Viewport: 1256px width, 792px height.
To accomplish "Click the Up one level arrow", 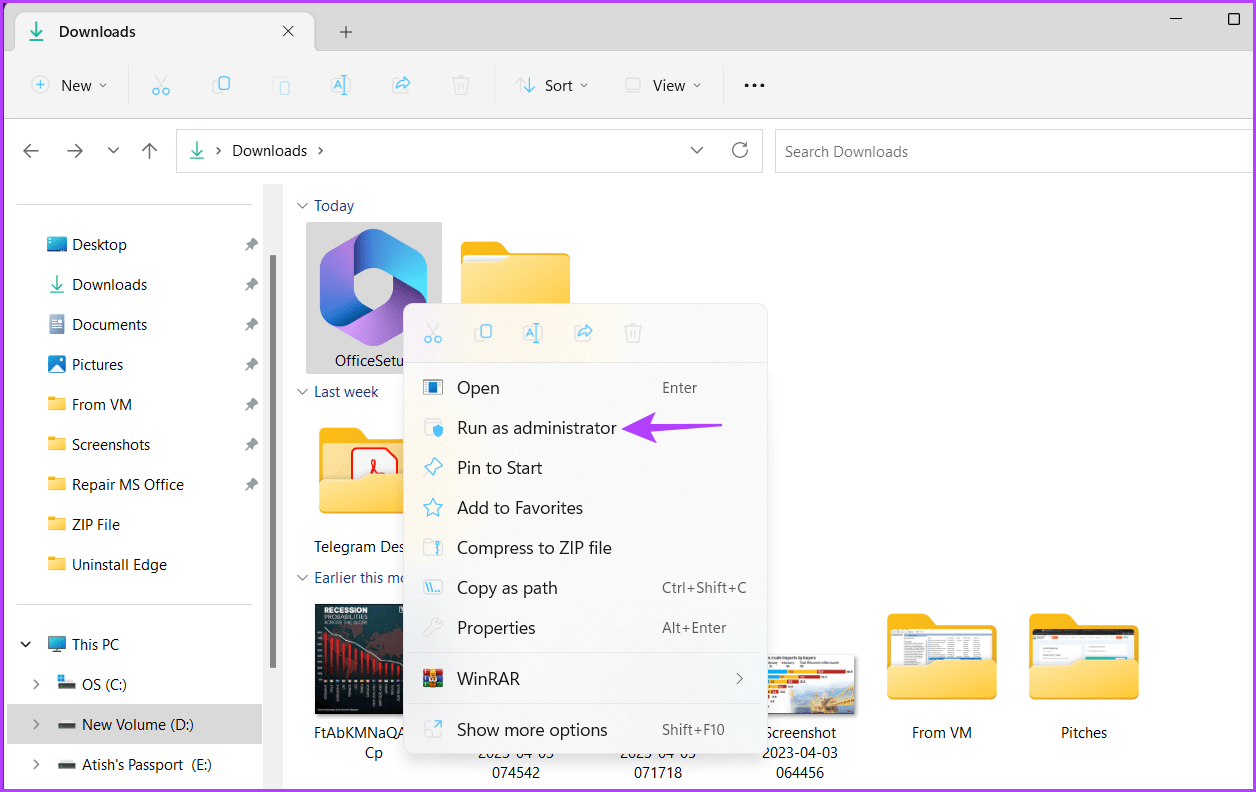I will (149, 150).
